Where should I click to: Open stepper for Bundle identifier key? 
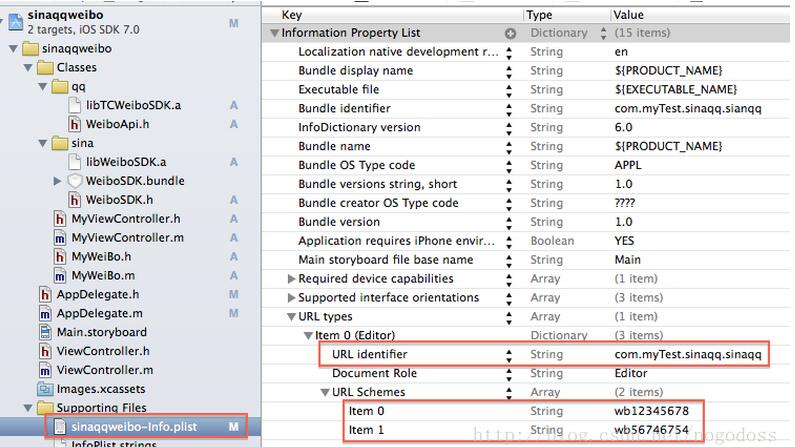(509, 108)
